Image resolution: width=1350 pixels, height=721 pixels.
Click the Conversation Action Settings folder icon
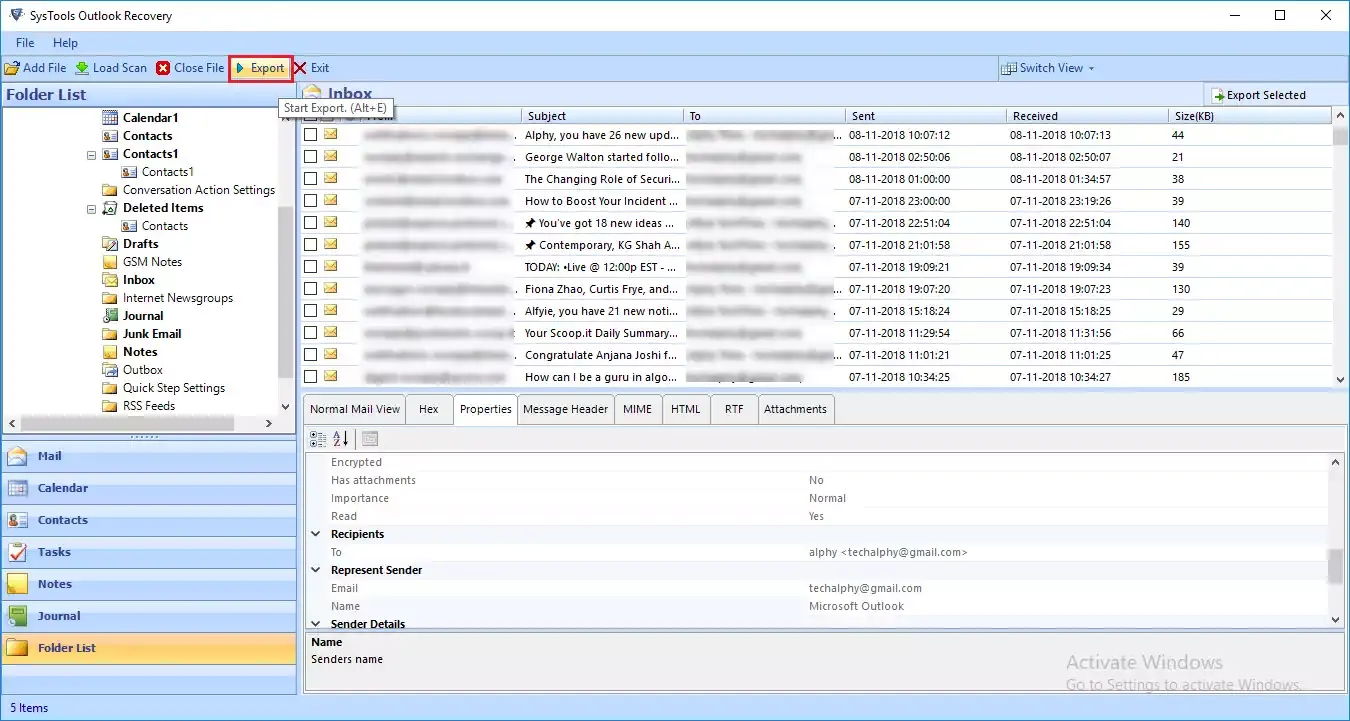110,190
